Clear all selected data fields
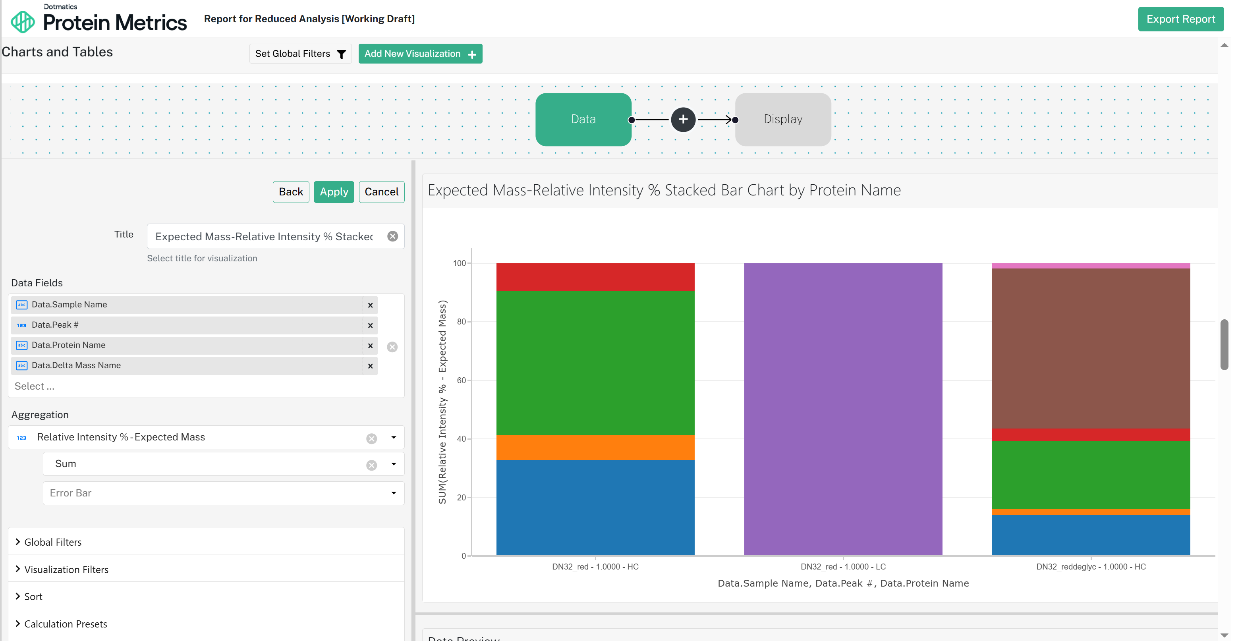Screen dimensions: 1238x641 click(x=392, y=347)
